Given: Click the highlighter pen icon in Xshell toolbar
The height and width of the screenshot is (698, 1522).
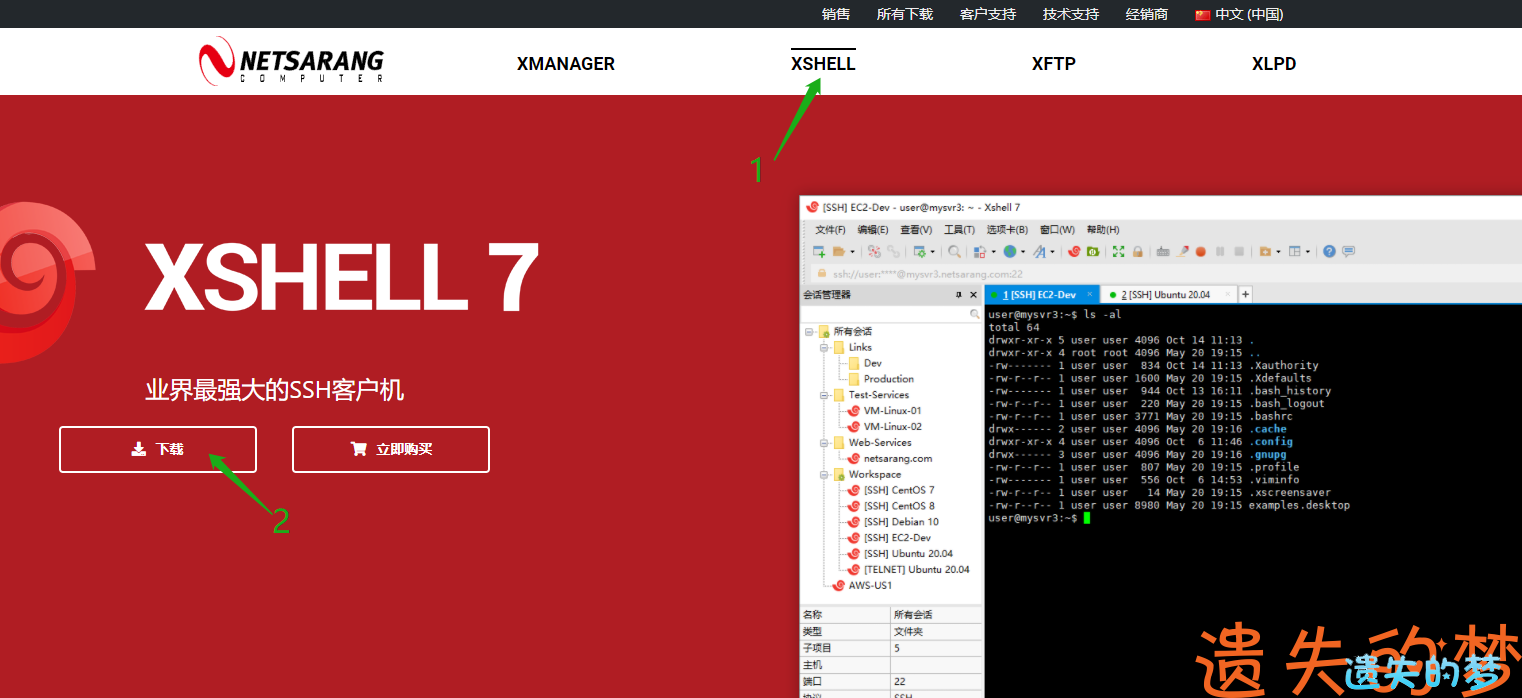Looking at the screenshot, I should 1182,251.
